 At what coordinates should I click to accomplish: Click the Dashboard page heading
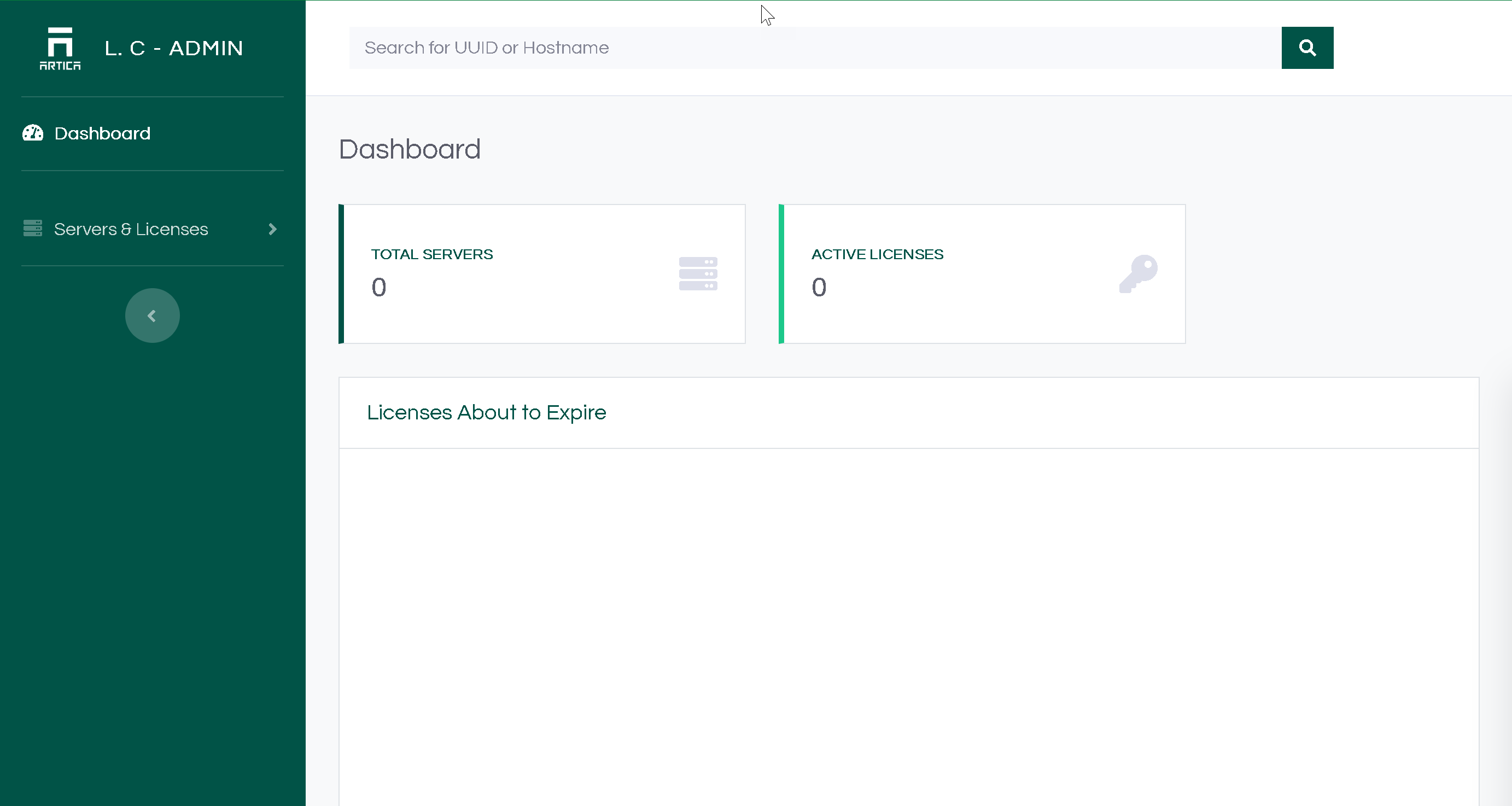click(x=410, y=149)
